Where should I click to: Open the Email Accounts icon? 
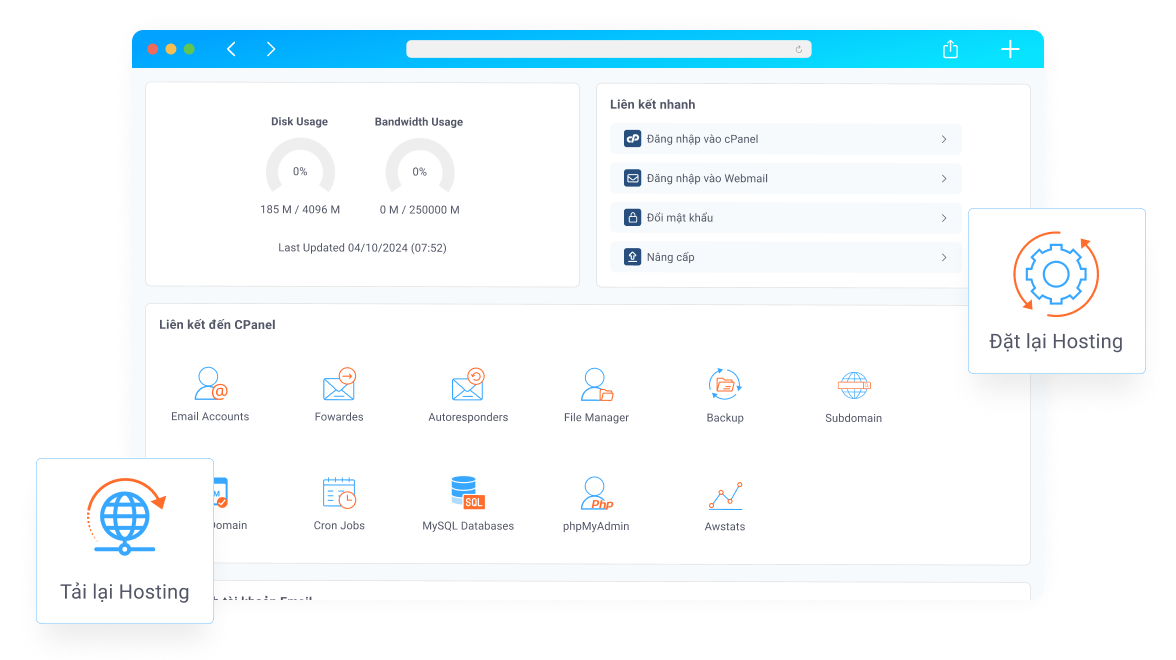(209, 383)
